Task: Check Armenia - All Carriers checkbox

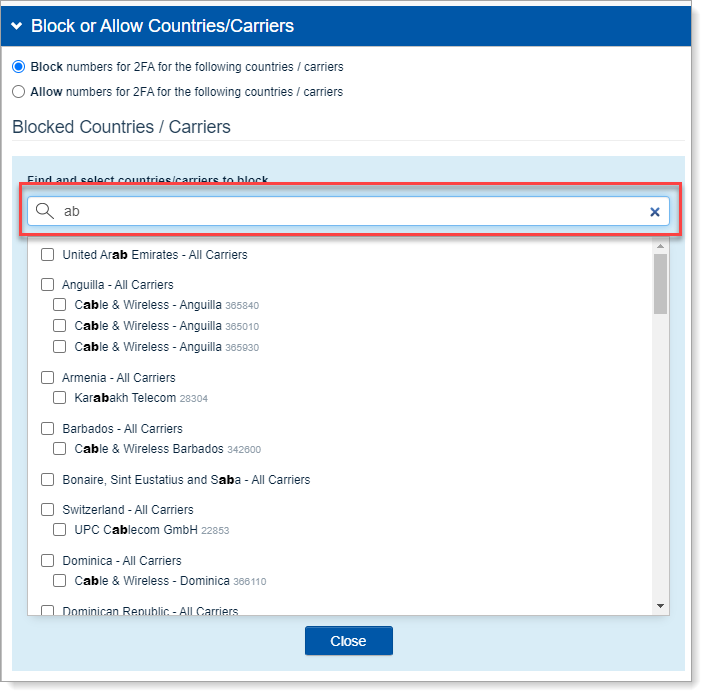Action: [x=47, y=378]
